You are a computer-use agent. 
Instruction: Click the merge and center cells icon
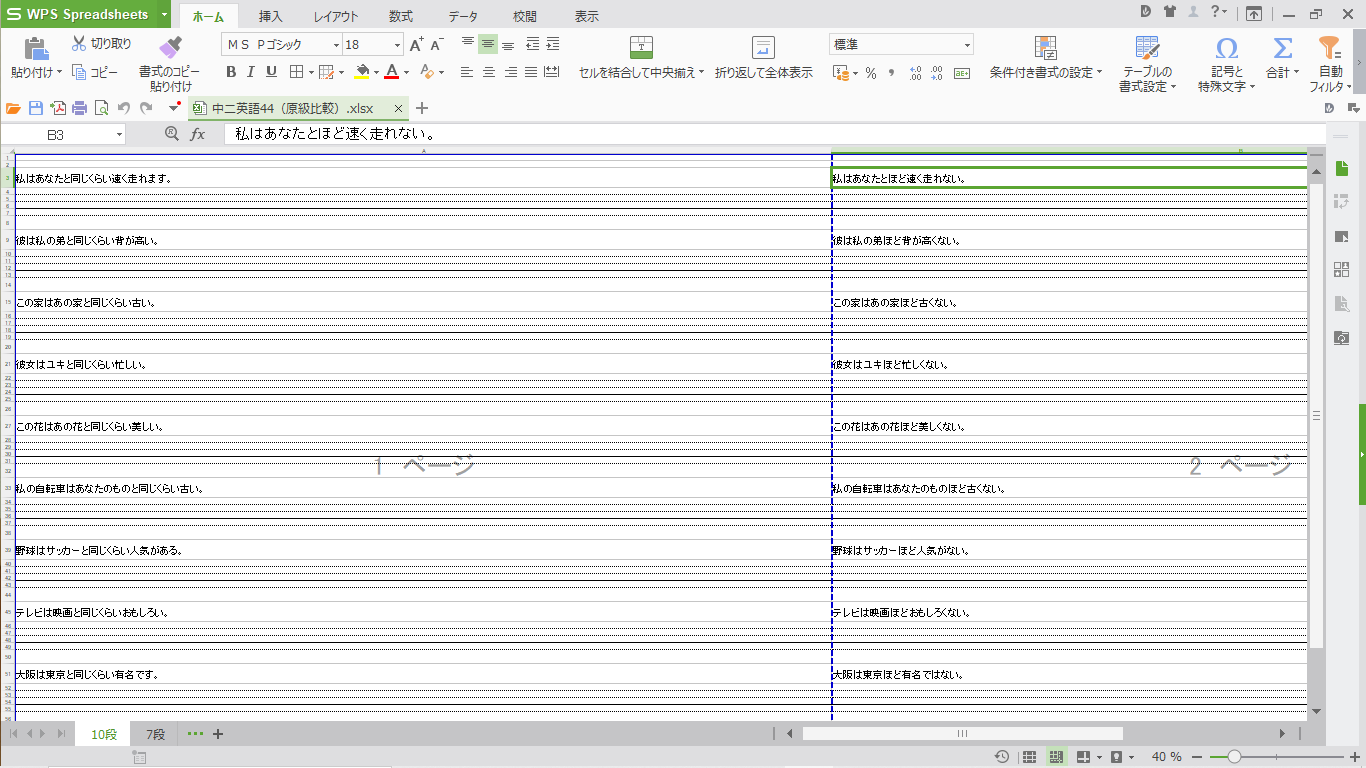point(641,47)
